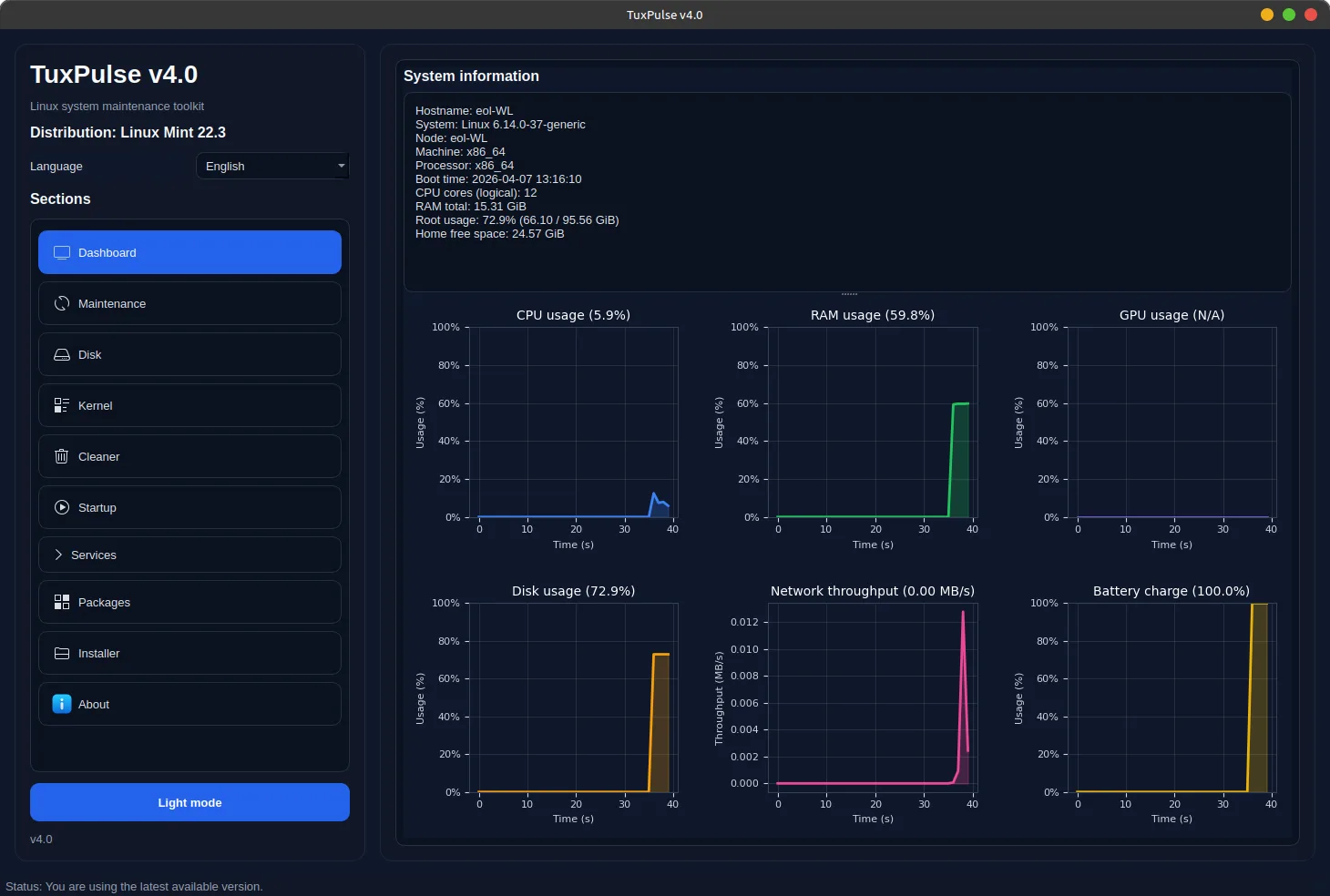
Task: Click the Startup play icon
Action: pyautogui.click(x=61, y=507)
